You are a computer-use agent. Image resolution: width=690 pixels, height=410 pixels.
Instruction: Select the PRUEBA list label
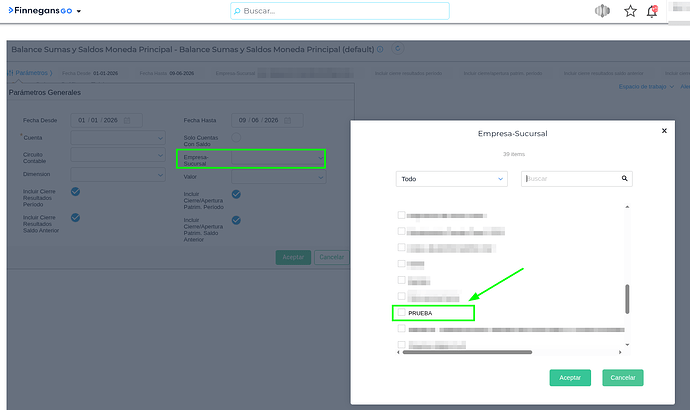pos(420,313)
